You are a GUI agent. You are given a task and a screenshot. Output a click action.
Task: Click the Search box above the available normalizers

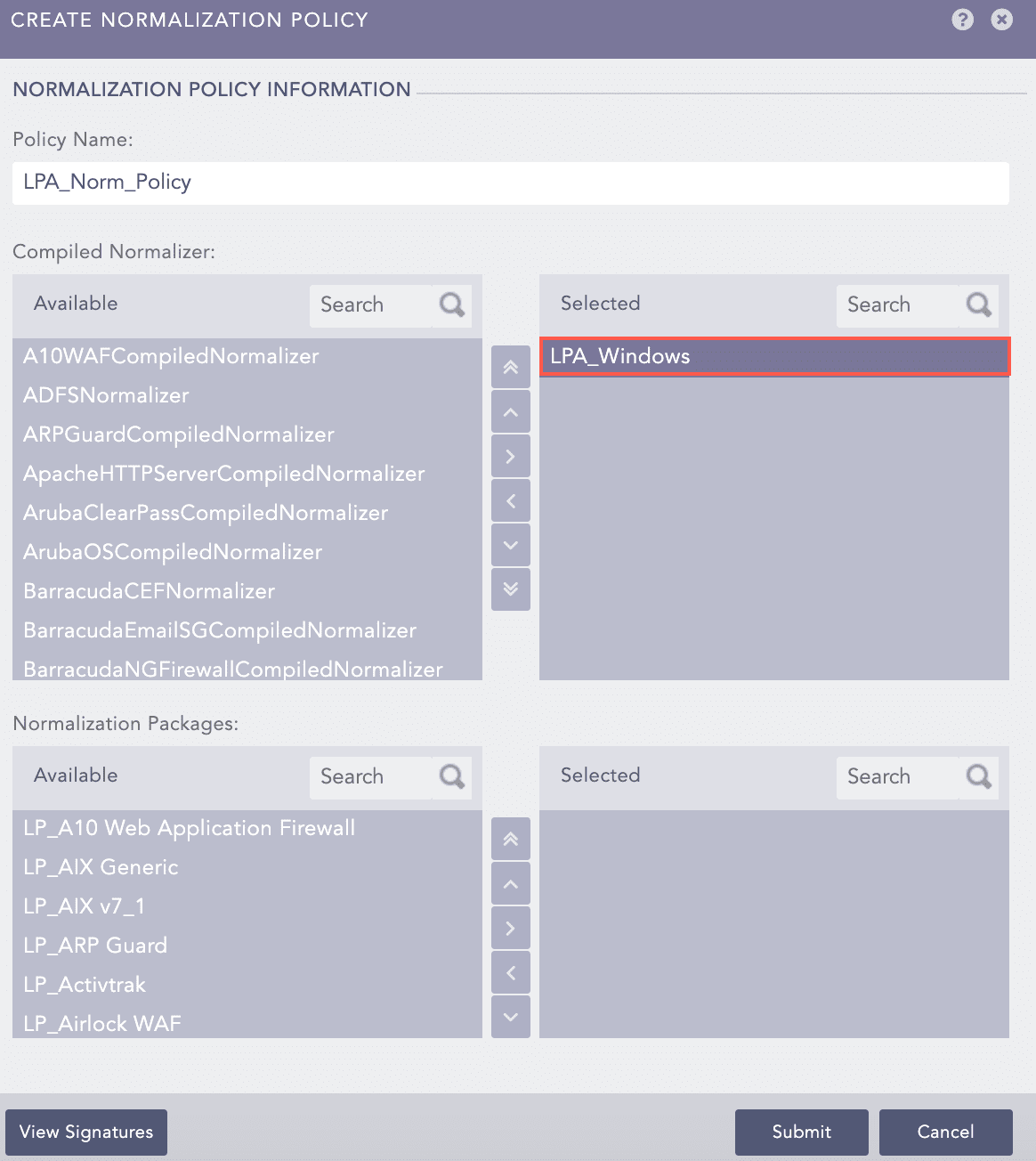374,305
